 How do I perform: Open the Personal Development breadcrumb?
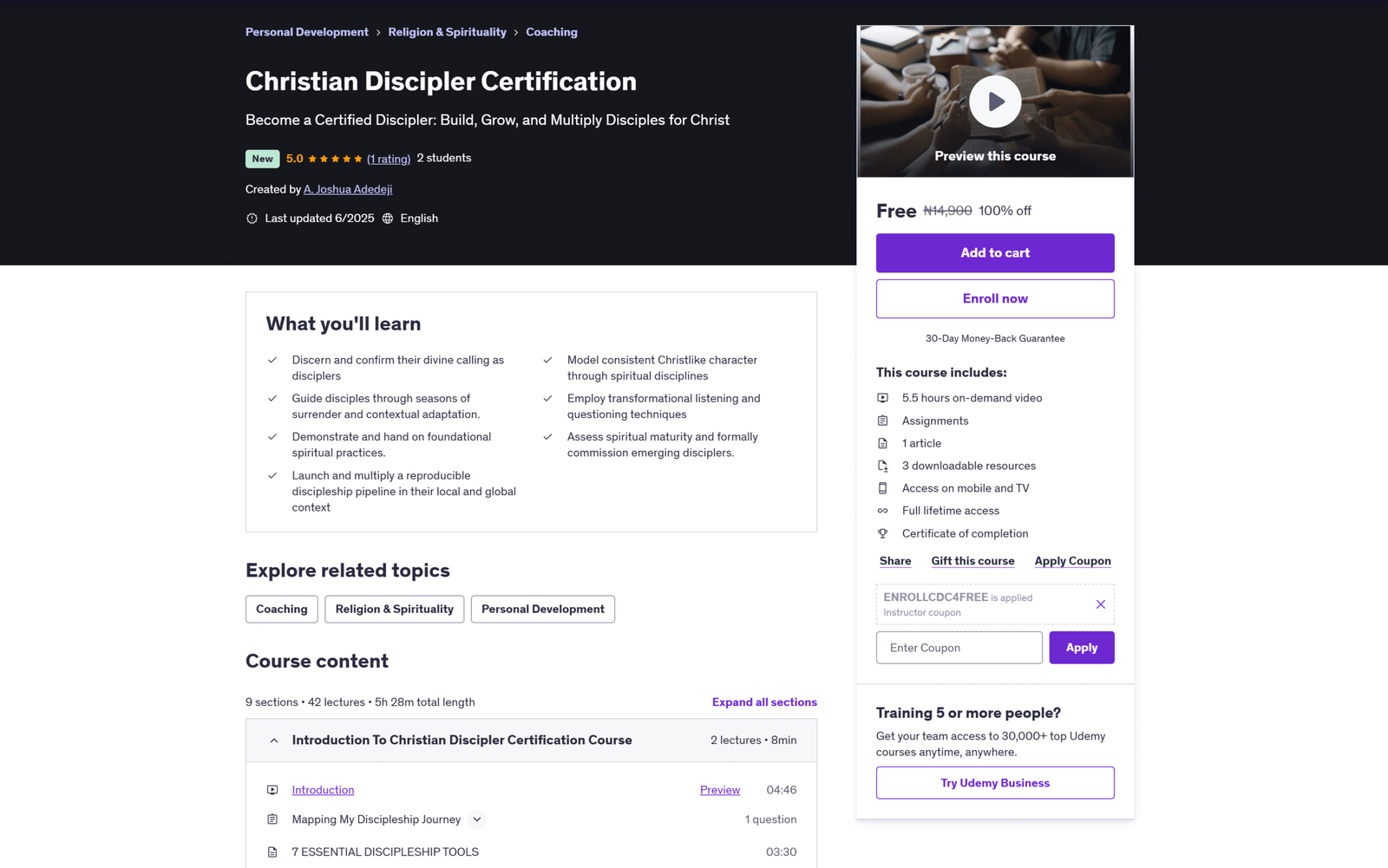306,32
